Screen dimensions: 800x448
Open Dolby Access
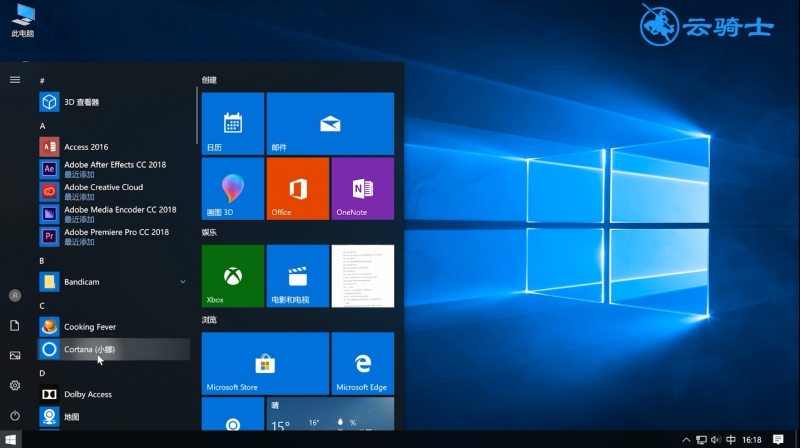pyautogui.click(x=114, y=394)
